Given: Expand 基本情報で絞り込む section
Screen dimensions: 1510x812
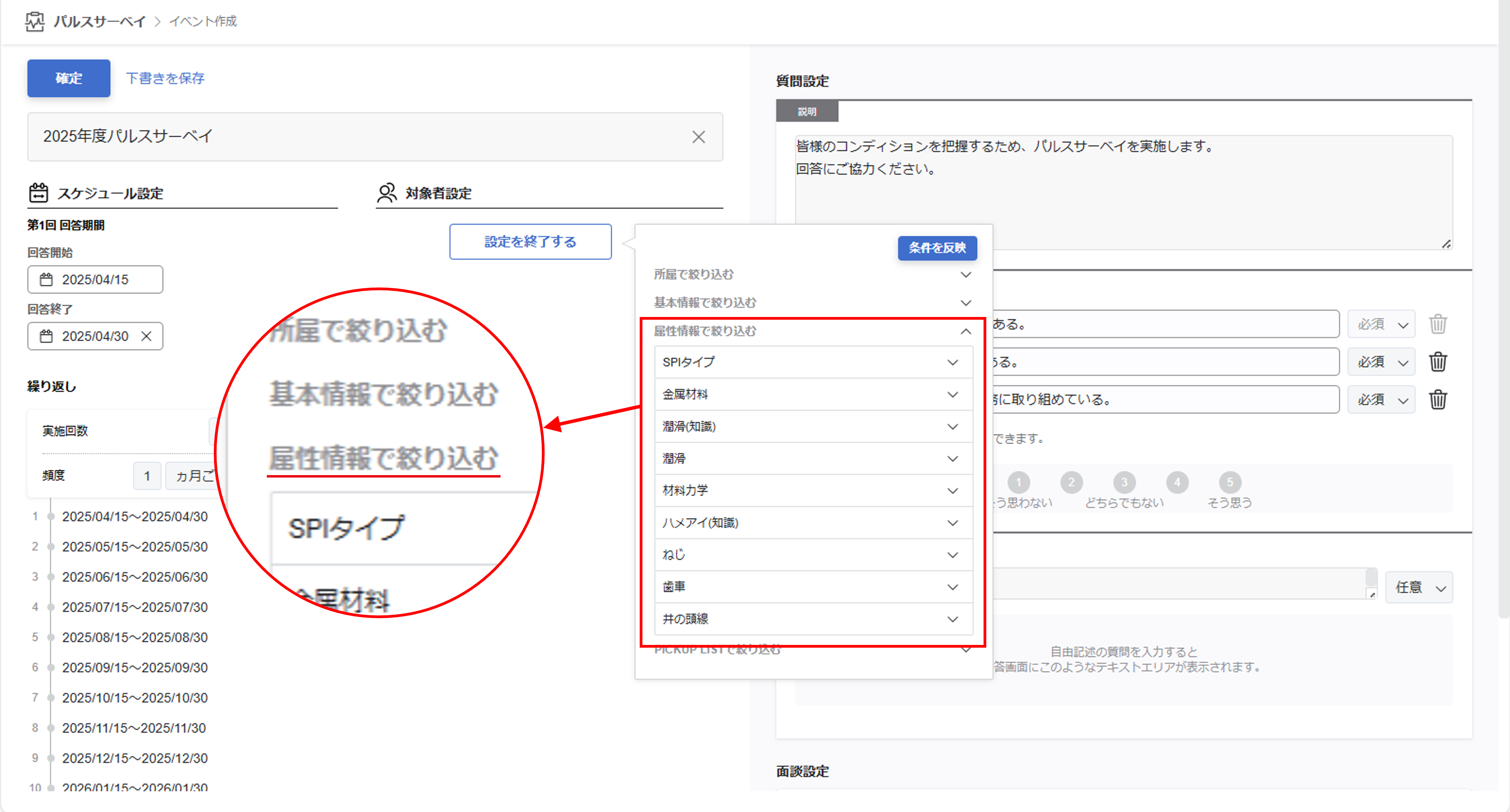Looking at the screenshot, I should pyautogui.click(x=812, y=302).
